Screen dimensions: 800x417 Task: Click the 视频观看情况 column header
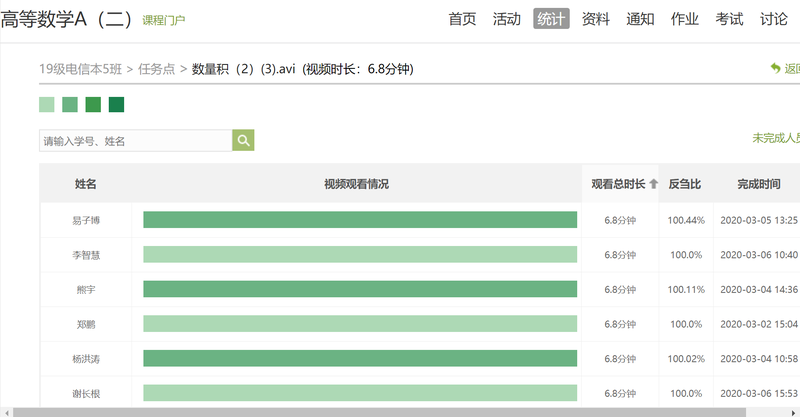(x=357, y=184)
